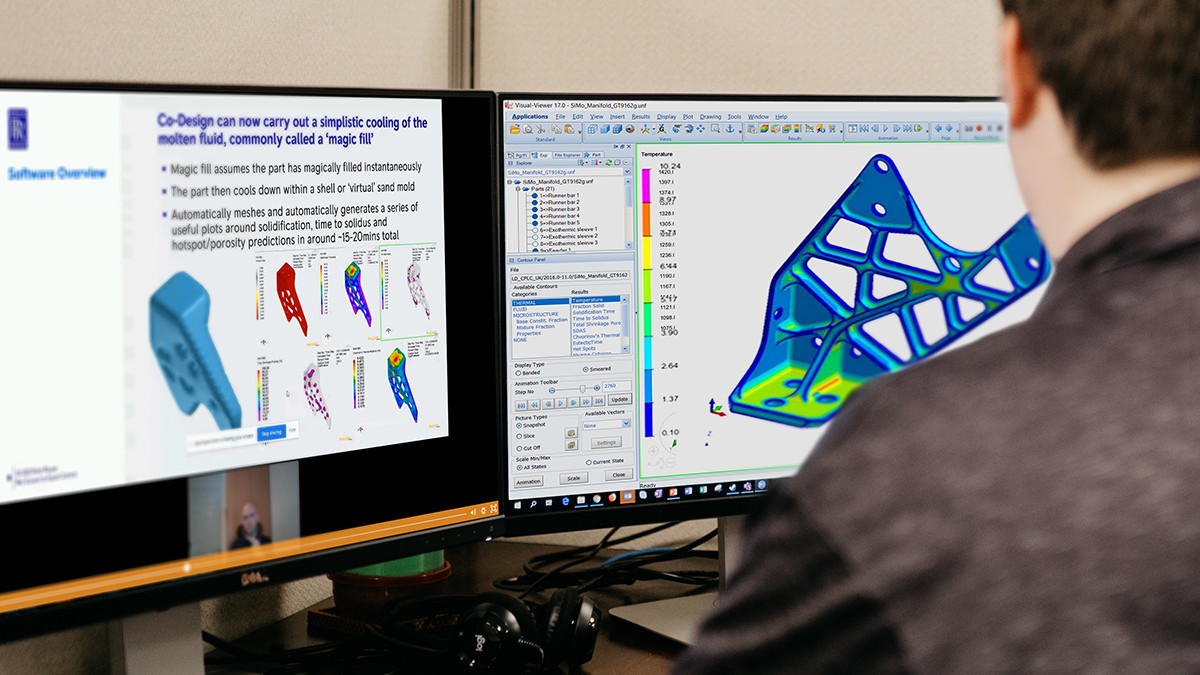Select the Banded display type
The width and height of the screenshot is (1200, 675).
(518, 372)
